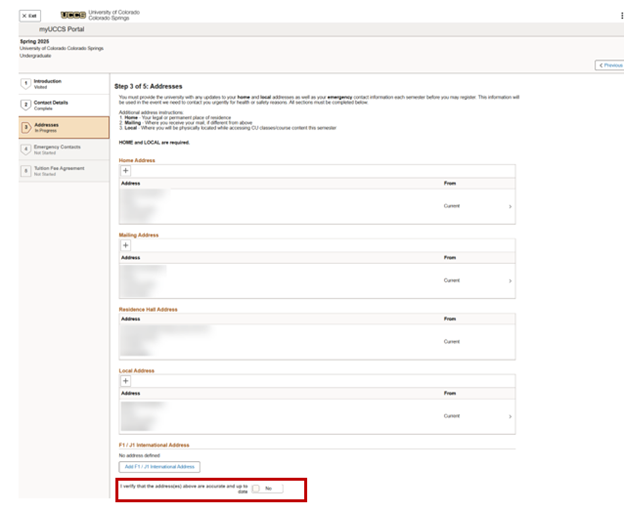The height and width of the screenshot is (512, 624).
Task: Go back with the Previous button
Action: coord(609,65)
